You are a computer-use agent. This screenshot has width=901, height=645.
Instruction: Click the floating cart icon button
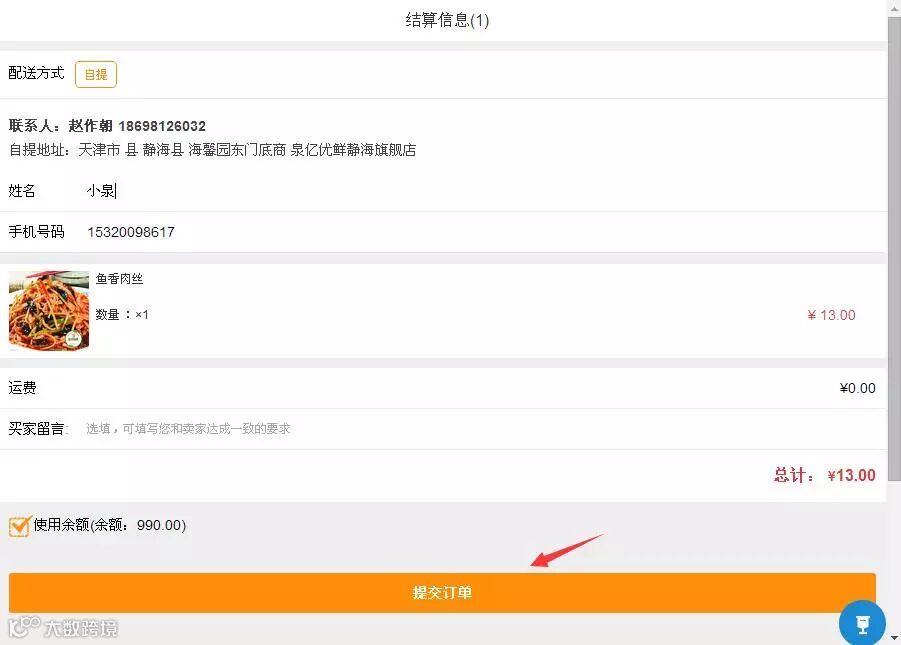(x=862, y=623)
